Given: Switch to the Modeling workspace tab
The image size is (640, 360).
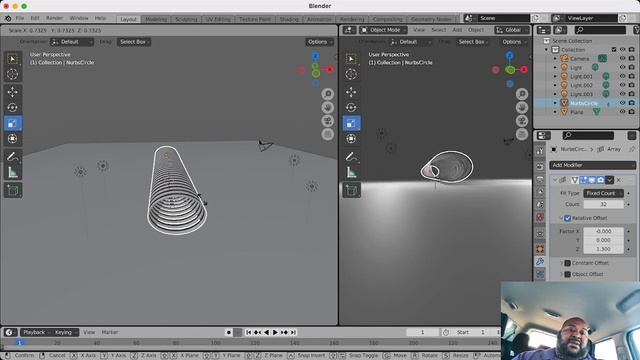Looking at the screenshot, I should click(x=156, y=19).
